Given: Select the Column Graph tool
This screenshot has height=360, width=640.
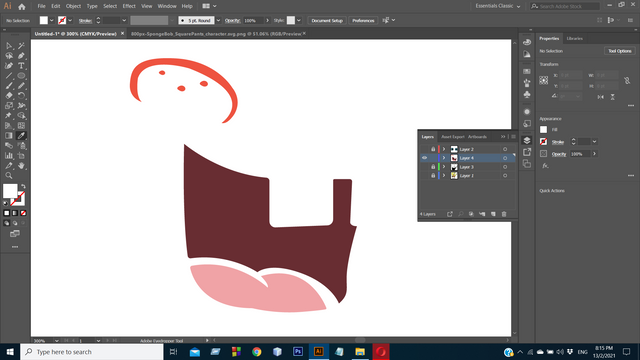Looking at the screenshot, I should (x=9, y=156).
